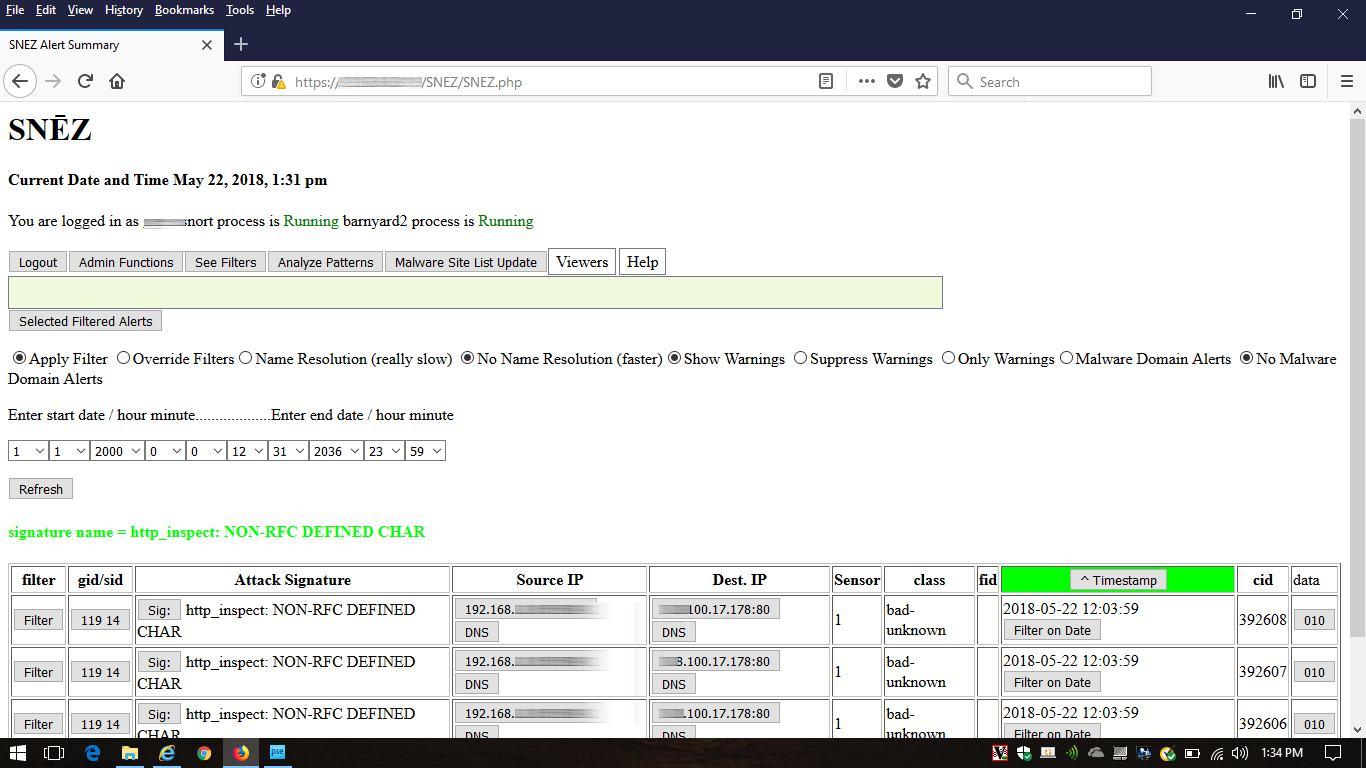The width and height of the screenshot is (1366, 768).
Task: Toggle Reader View for this page
Action: coord(826,81)
